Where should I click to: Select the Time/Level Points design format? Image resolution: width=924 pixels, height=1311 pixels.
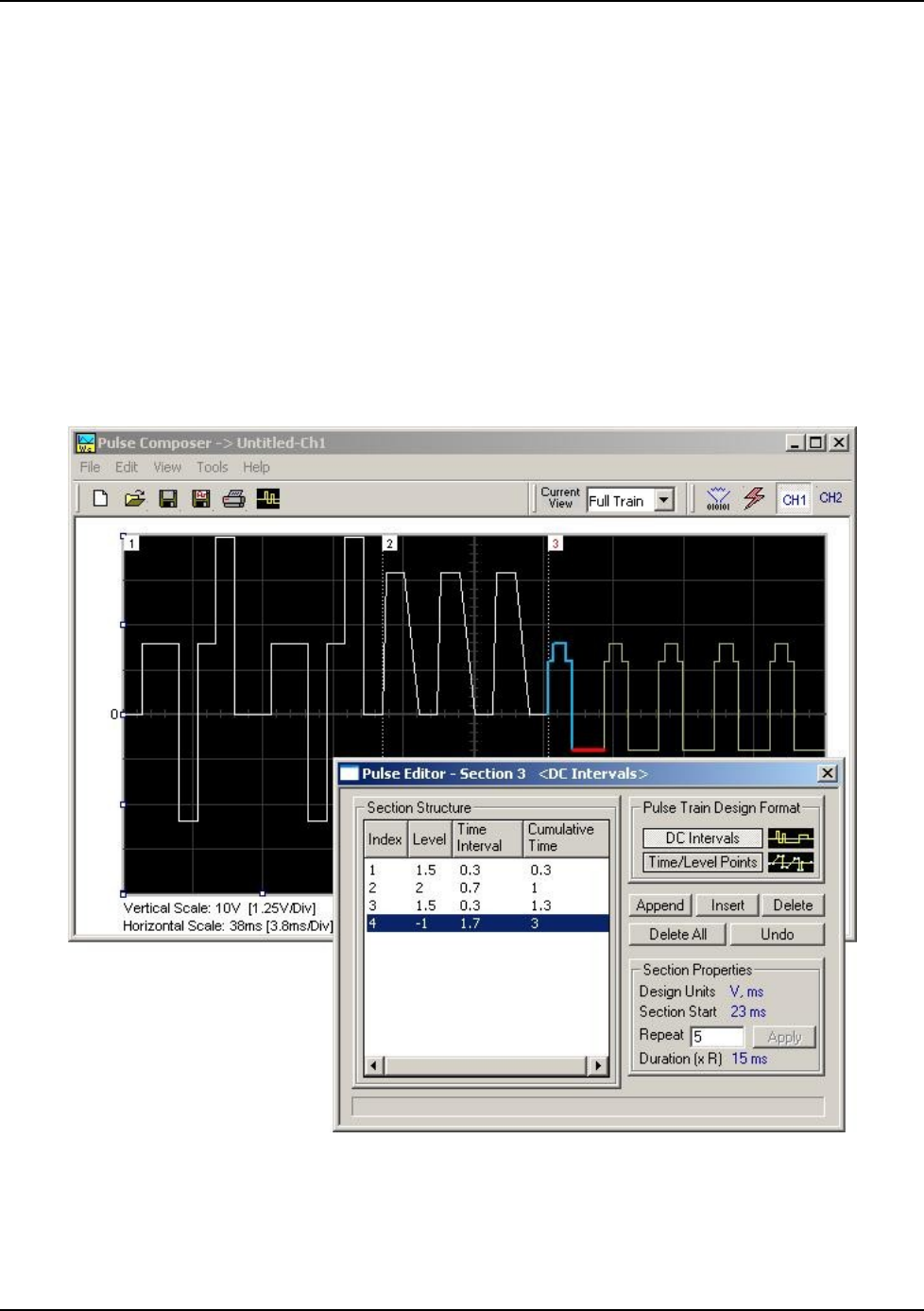coord(702,862)
